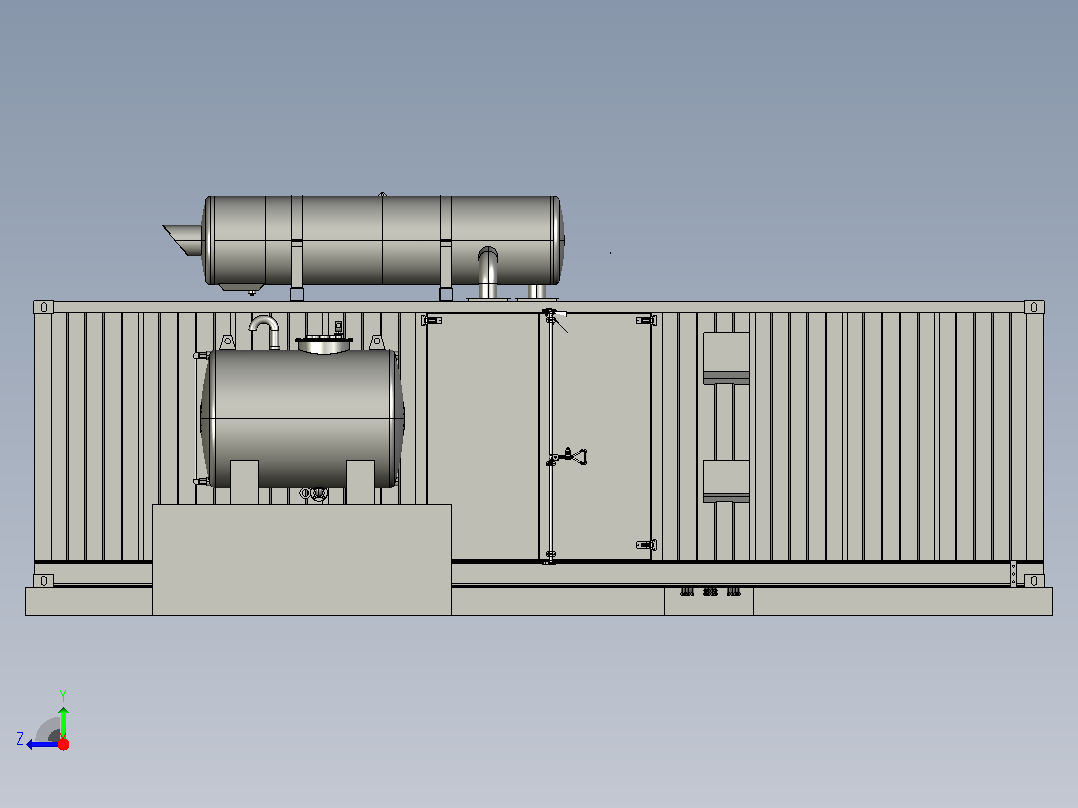Select the outlet cone at the silencer's left end
The width and height of the screenshot is (1078, 808).
[x=183, y=239]
